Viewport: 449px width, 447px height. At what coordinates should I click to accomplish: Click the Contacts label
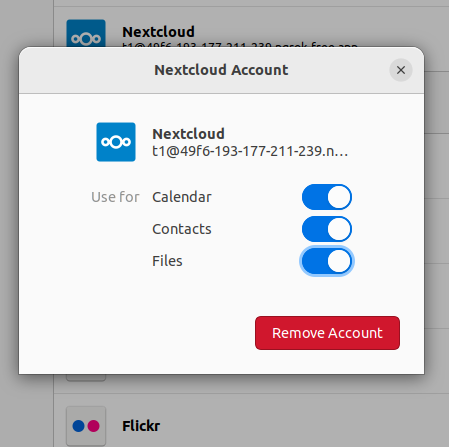pos(182,229)
